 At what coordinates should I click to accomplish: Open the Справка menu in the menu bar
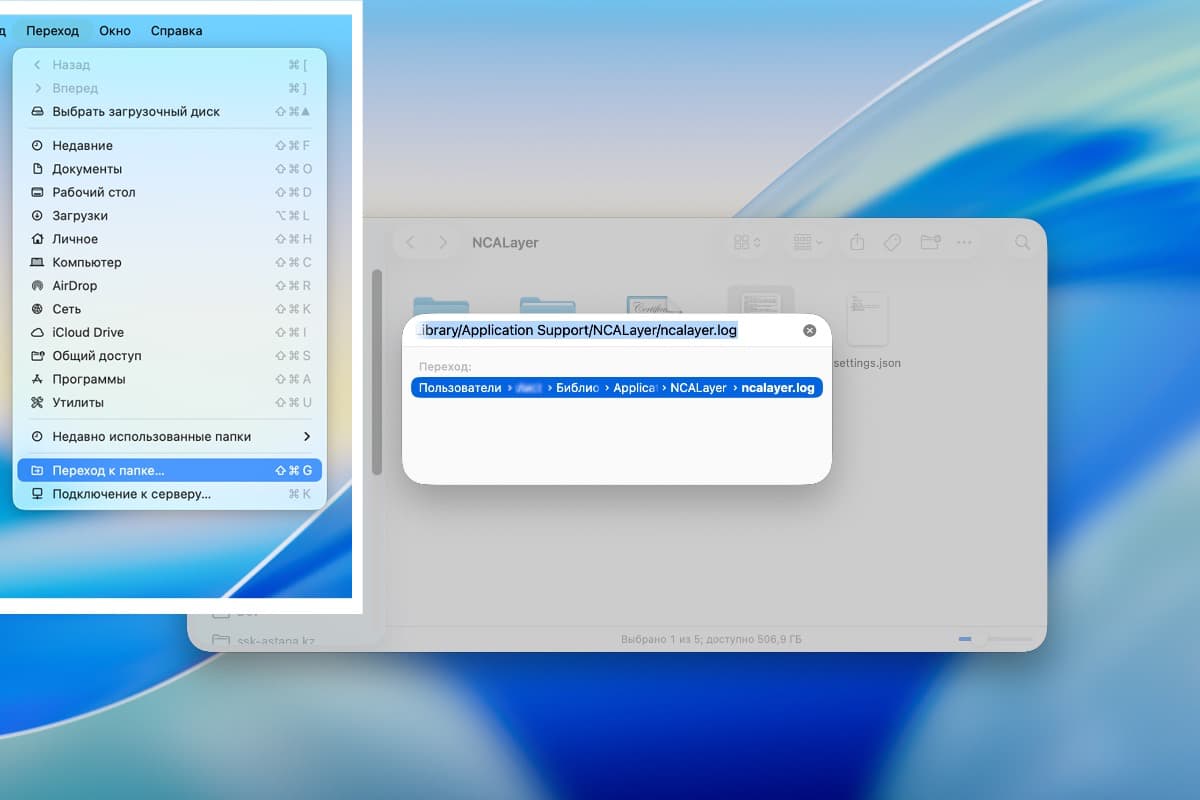coord(176,31)
